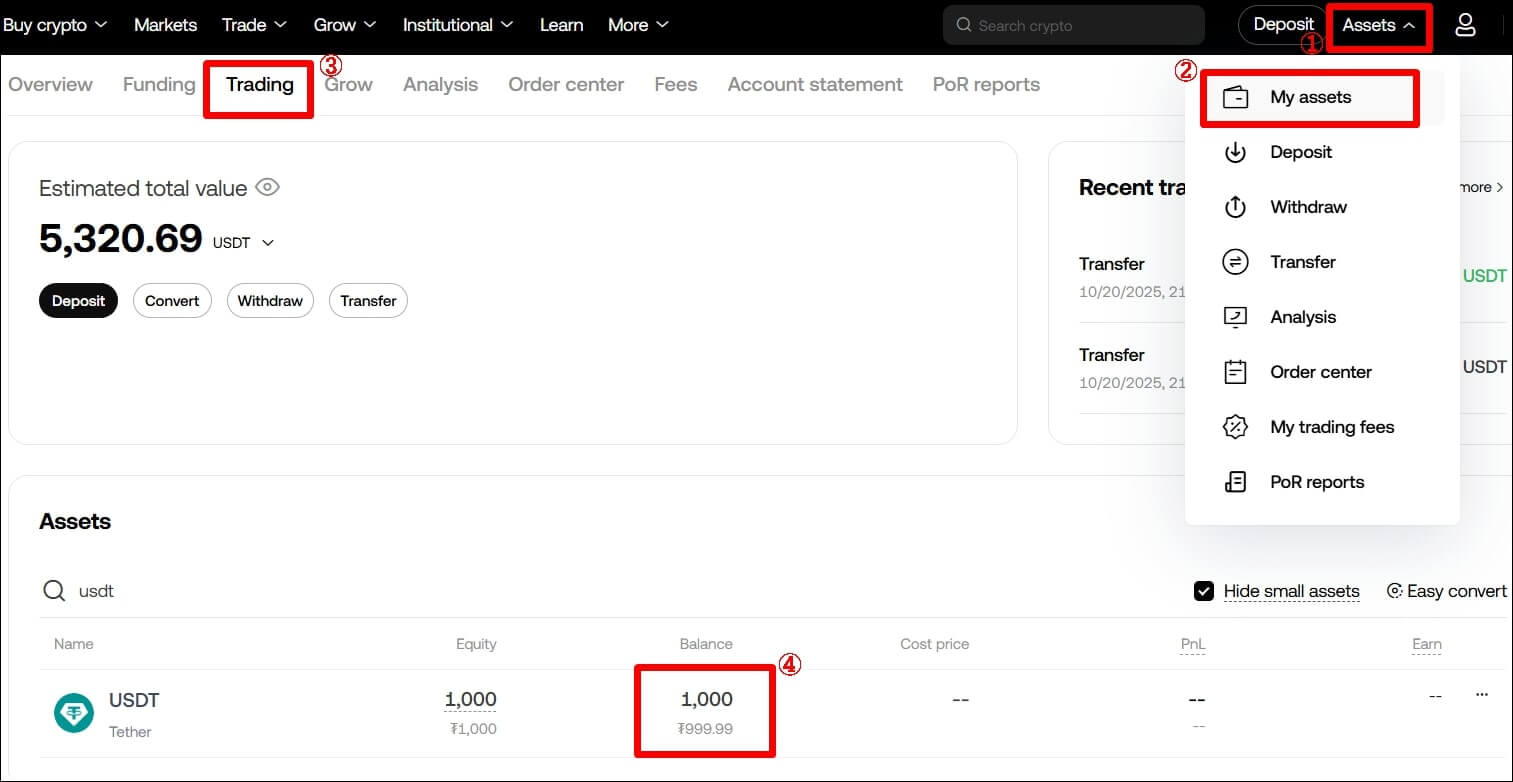Toggle the balance visibility eye icon

(267, 187)
